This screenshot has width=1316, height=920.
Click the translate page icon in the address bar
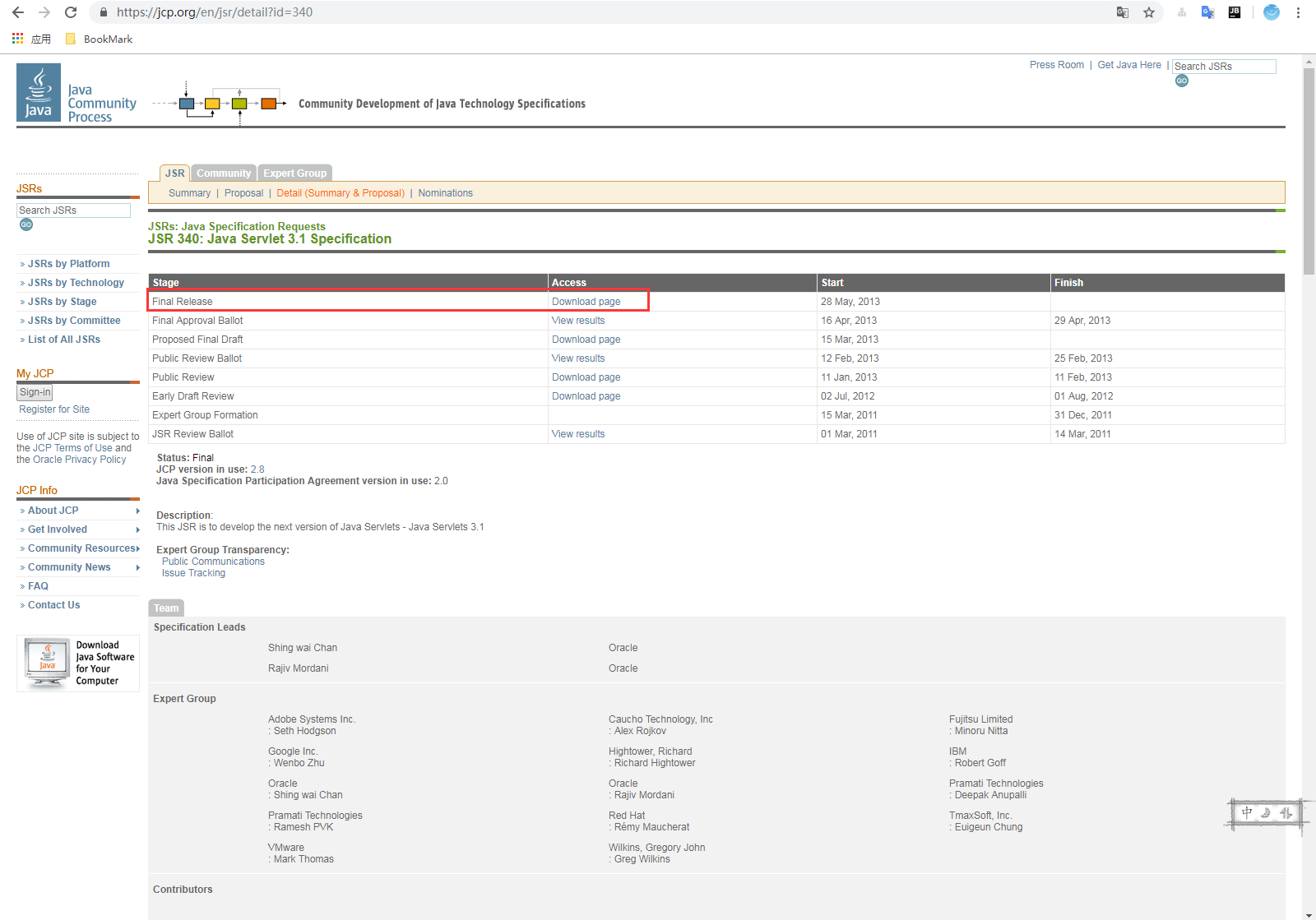coord(1123,12)
